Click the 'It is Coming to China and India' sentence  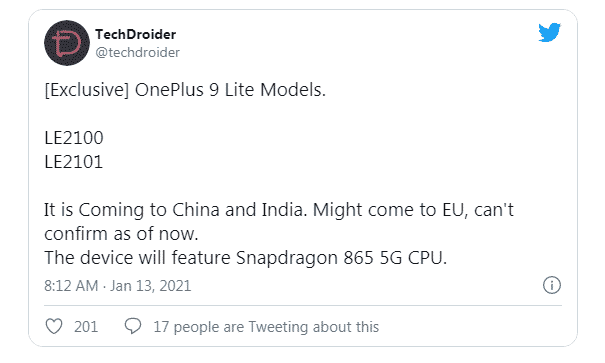pos(175,210)
